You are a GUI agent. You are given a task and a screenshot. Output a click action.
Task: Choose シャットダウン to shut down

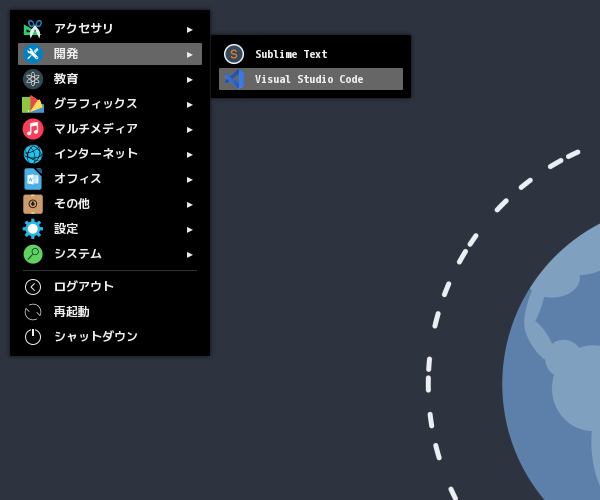click(110, 337)
